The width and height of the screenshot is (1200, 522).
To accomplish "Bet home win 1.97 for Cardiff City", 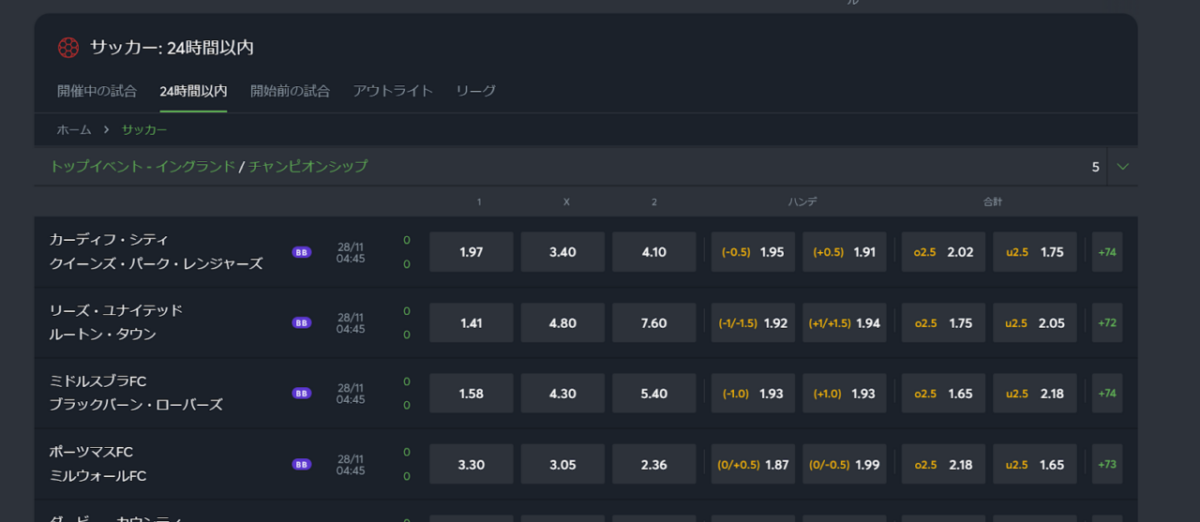I will 471,252.
